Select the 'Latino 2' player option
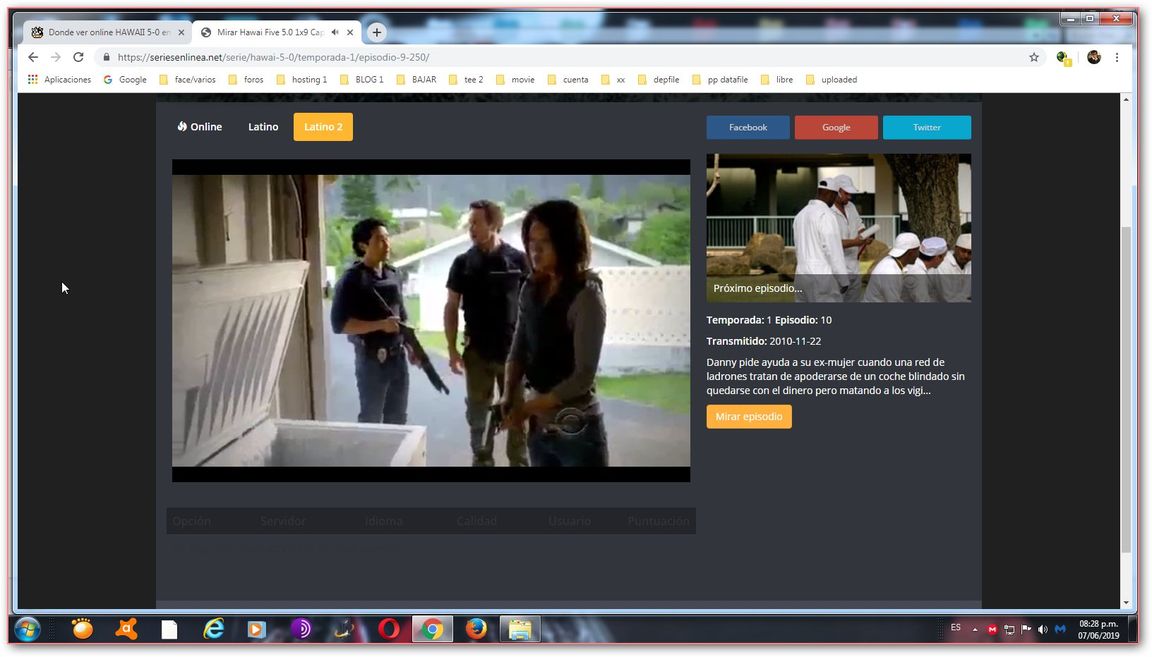The height and width of the screenshot is (657, 1152). tap(323, 127)
